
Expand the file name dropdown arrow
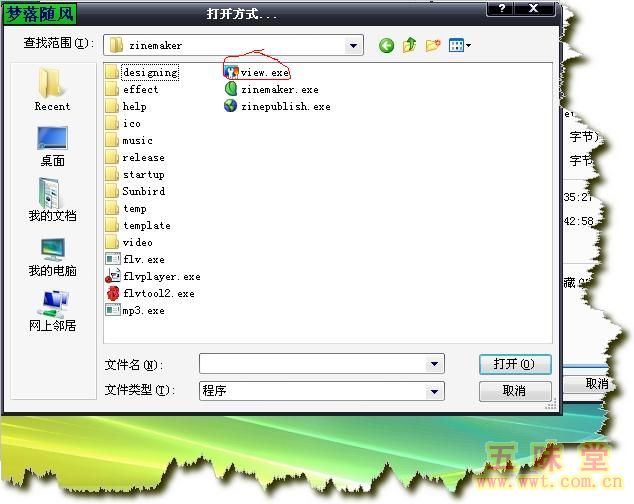pos(435,364)
